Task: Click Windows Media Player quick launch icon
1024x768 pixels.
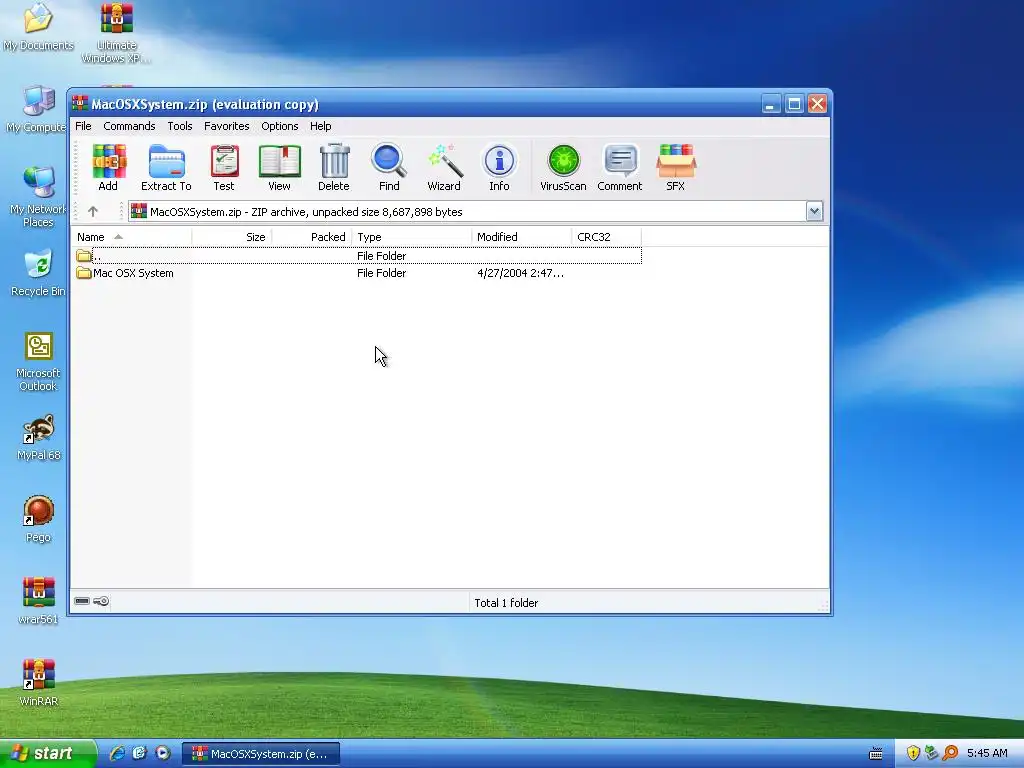Action: [163, 753]
